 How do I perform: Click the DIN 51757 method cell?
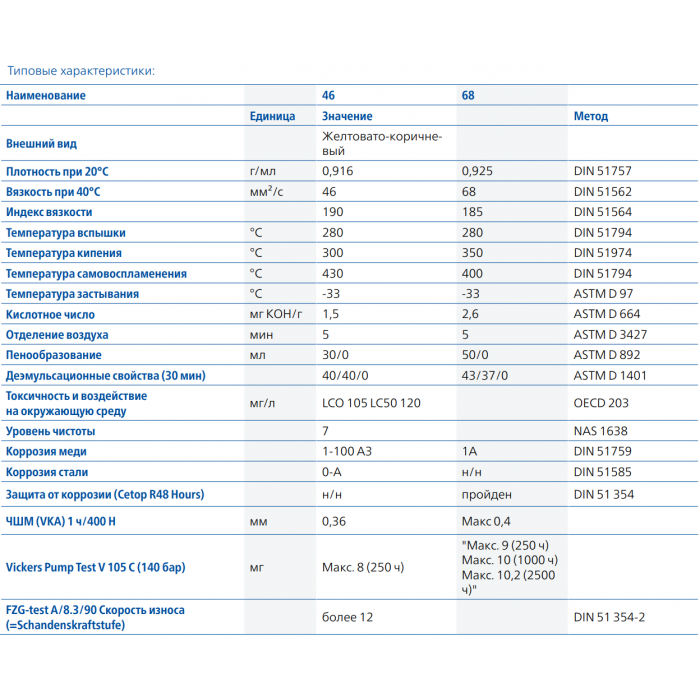coord(602,171)
